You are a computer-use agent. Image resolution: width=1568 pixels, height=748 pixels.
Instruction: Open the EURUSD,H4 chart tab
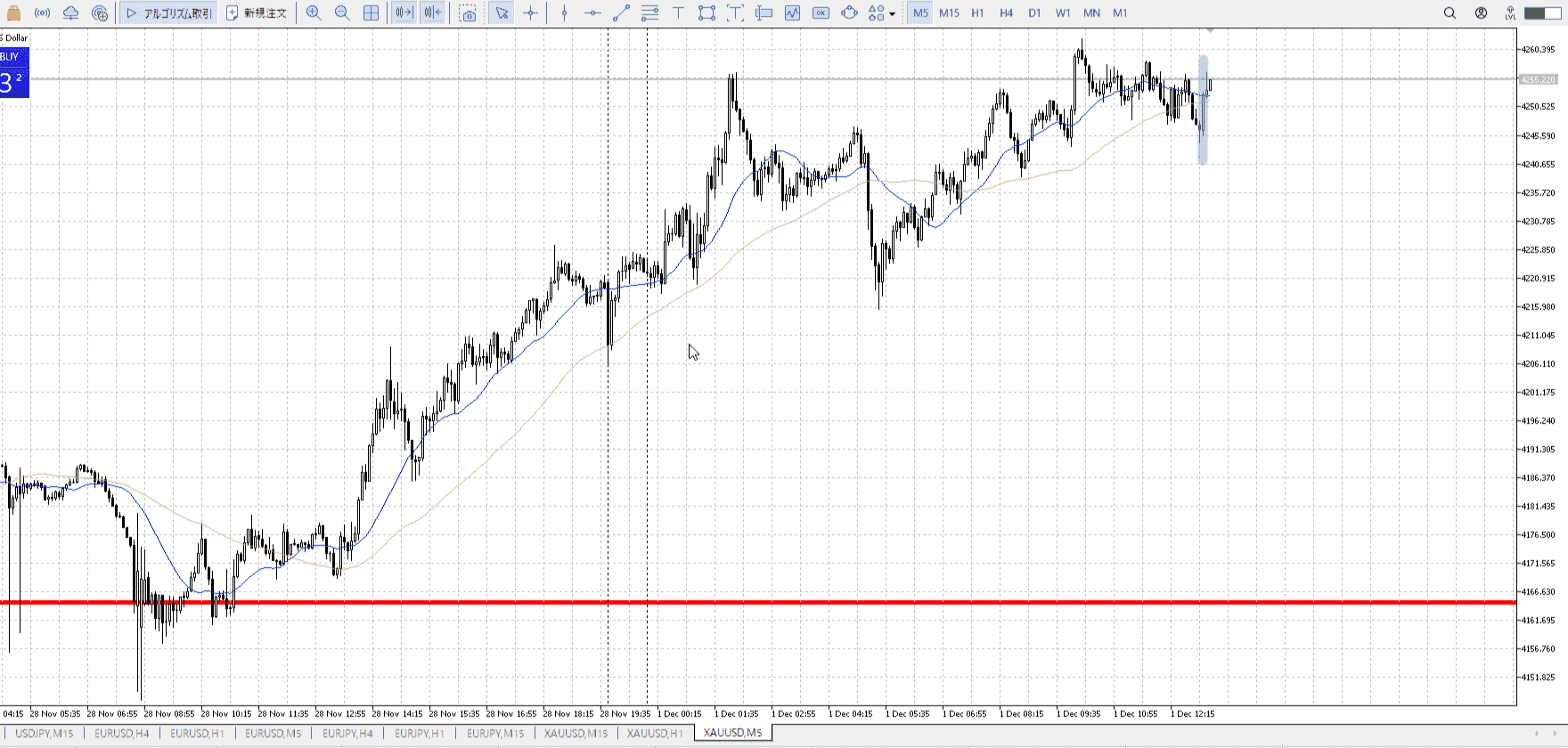click(x=122, y=733)
